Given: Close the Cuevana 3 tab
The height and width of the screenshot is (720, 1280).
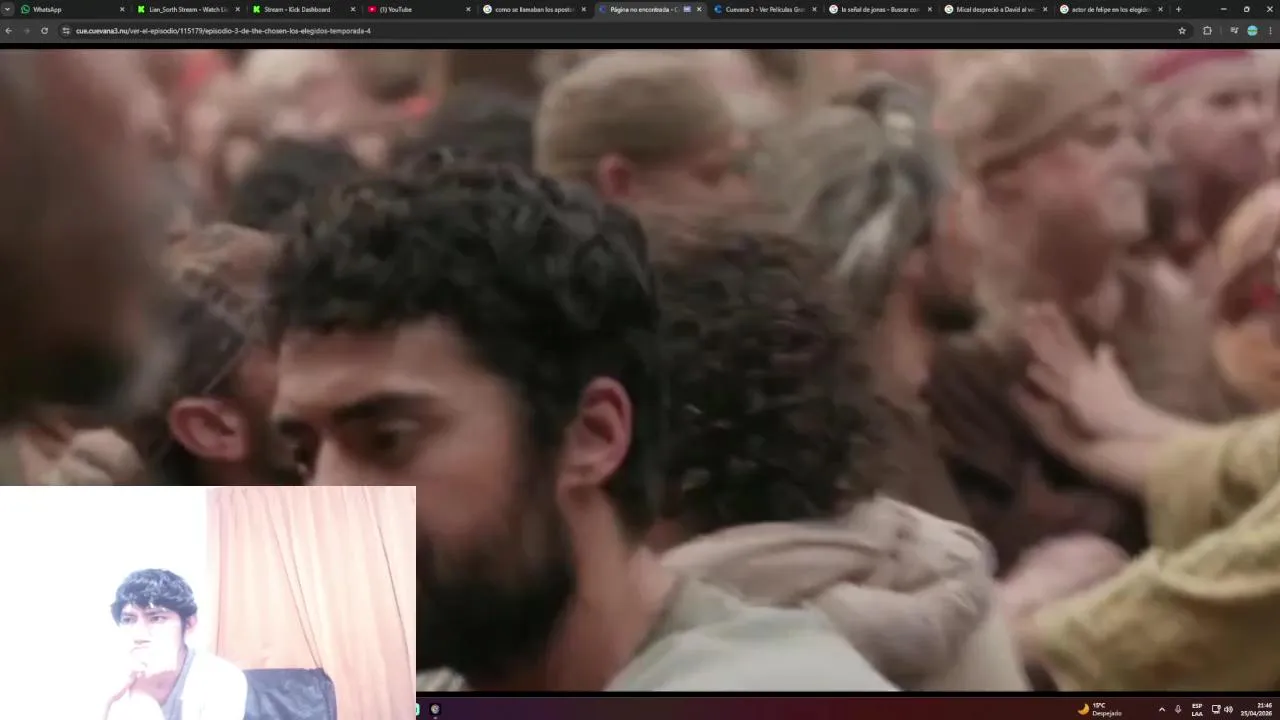Looking at the screenshot, I should coord(815,9).
